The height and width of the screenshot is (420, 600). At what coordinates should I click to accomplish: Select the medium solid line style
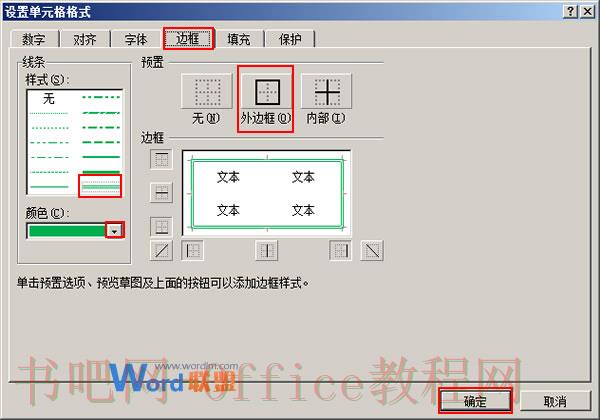[x=101, y=157]
